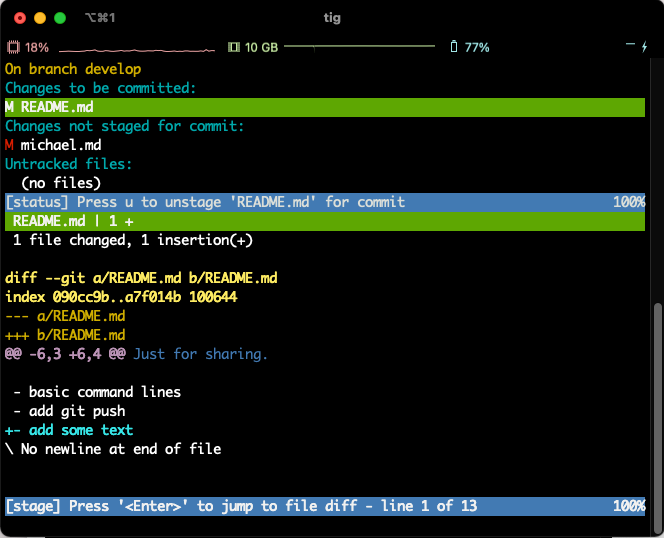Click the added line '+- add some text'
The width and height of the screenshot is (664, 538).
(68, 430)
